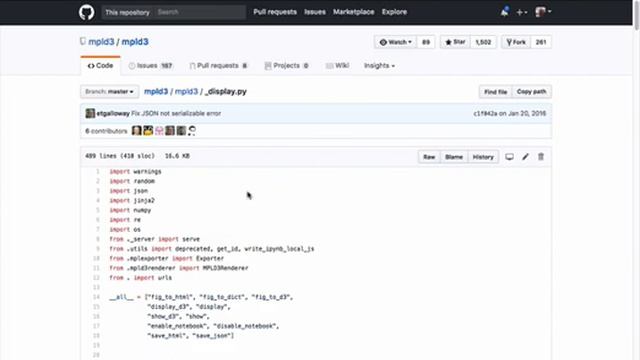Click the mpld3 root breadcrumb link
Viewport: 640px width, 360px height.
156,91
